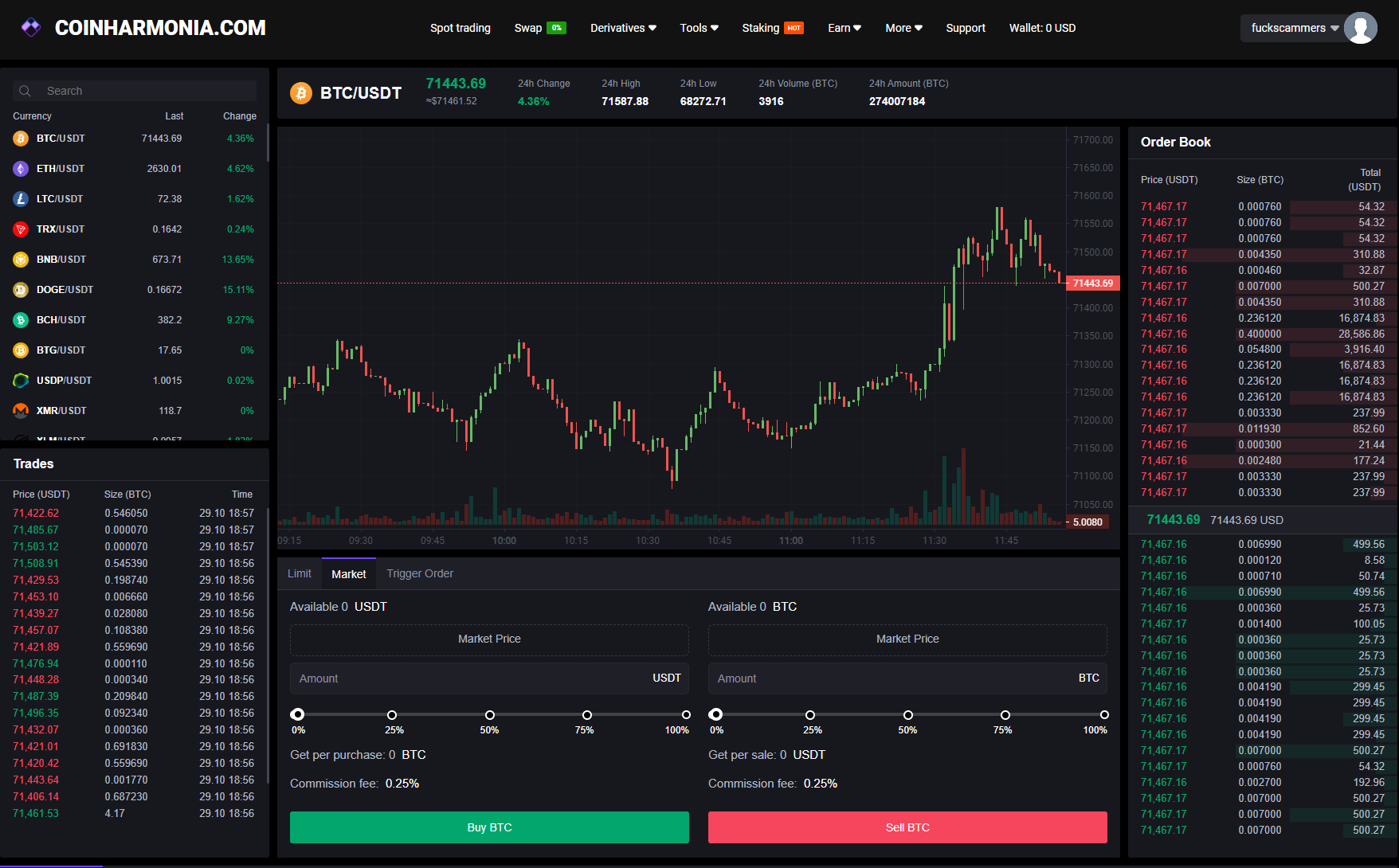This screenshot has width=1399, height=868.
Task: Open the More dropdown menu
Action: tap(903, 28)
